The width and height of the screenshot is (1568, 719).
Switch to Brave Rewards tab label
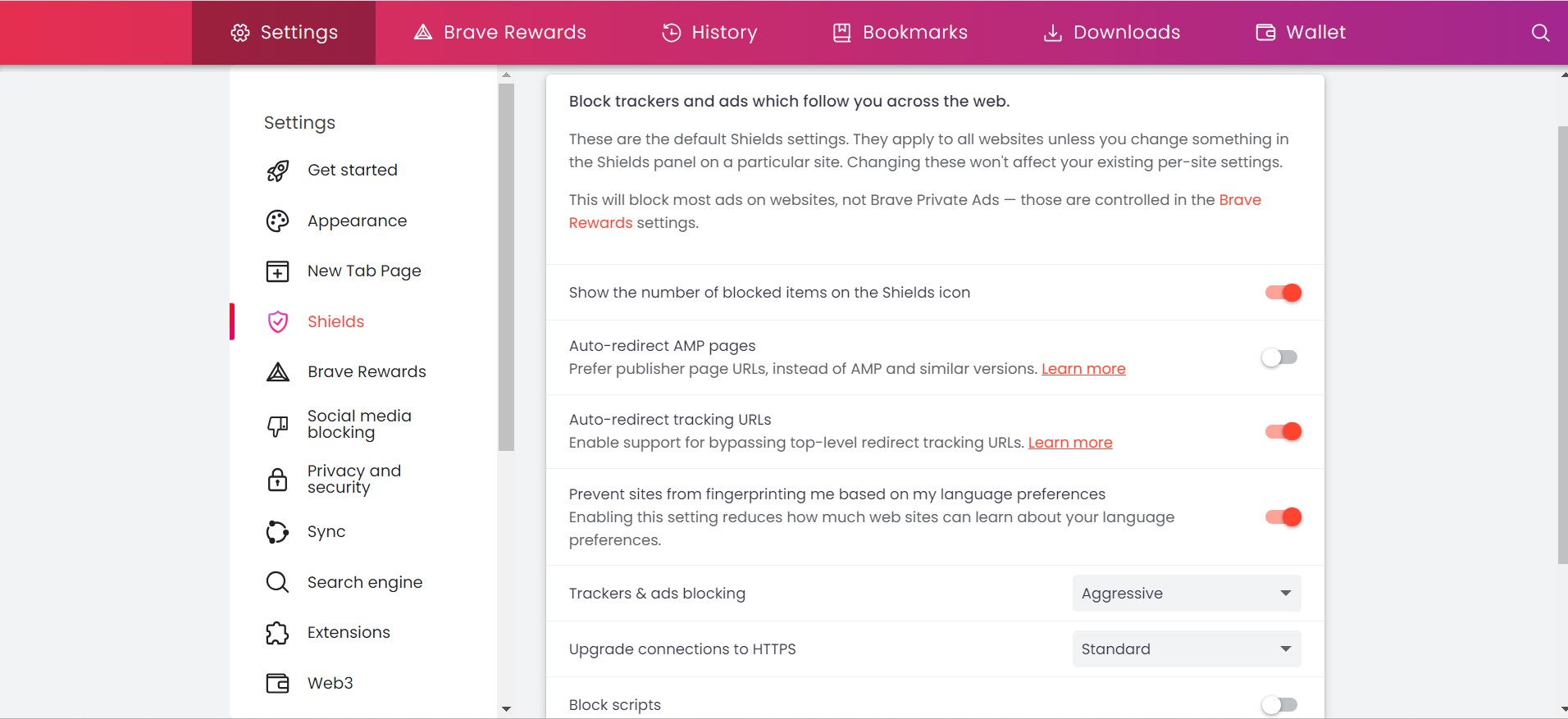coord(515,33)
